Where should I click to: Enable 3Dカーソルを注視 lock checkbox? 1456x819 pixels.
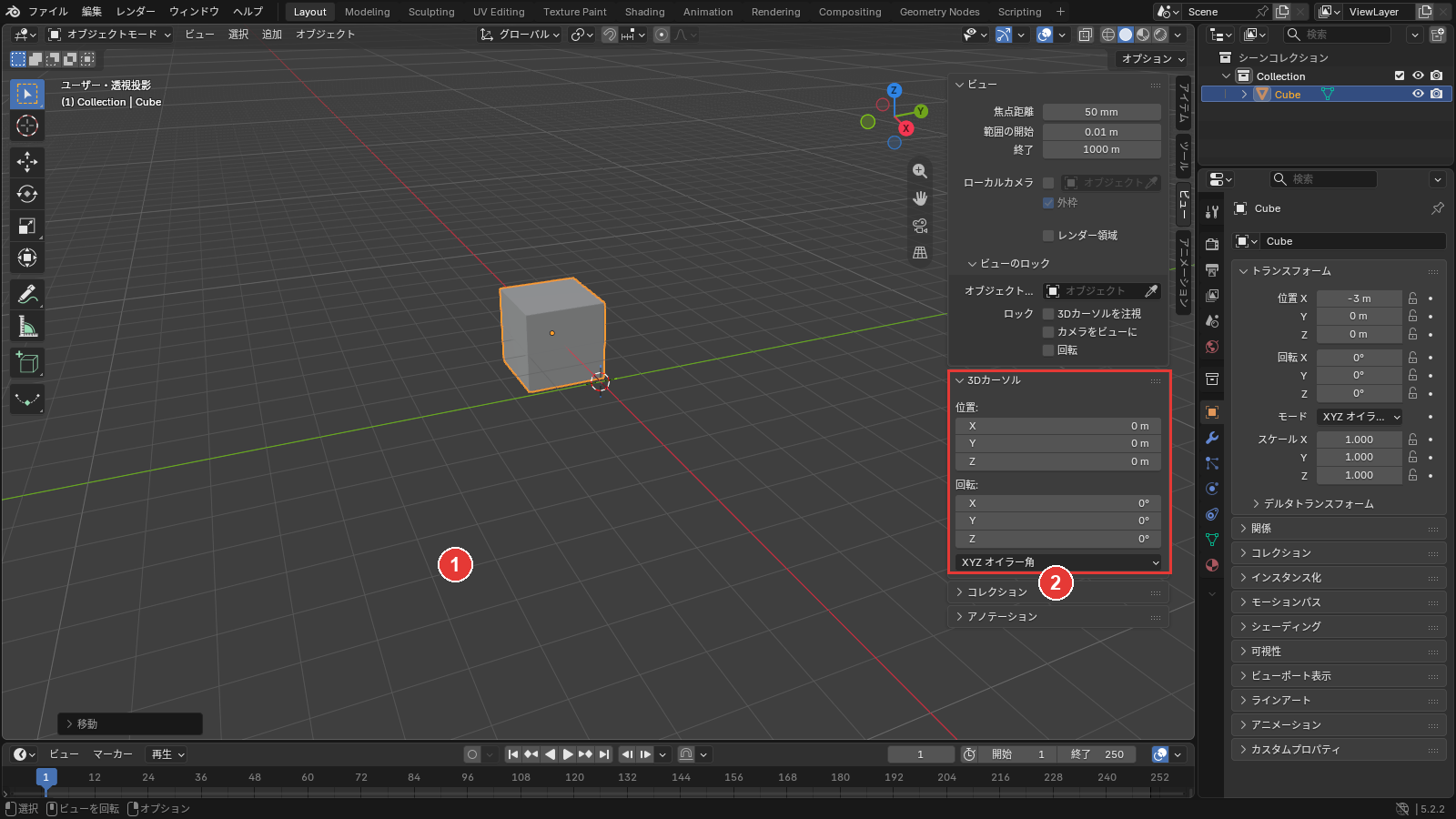(x=1048, y=314)
